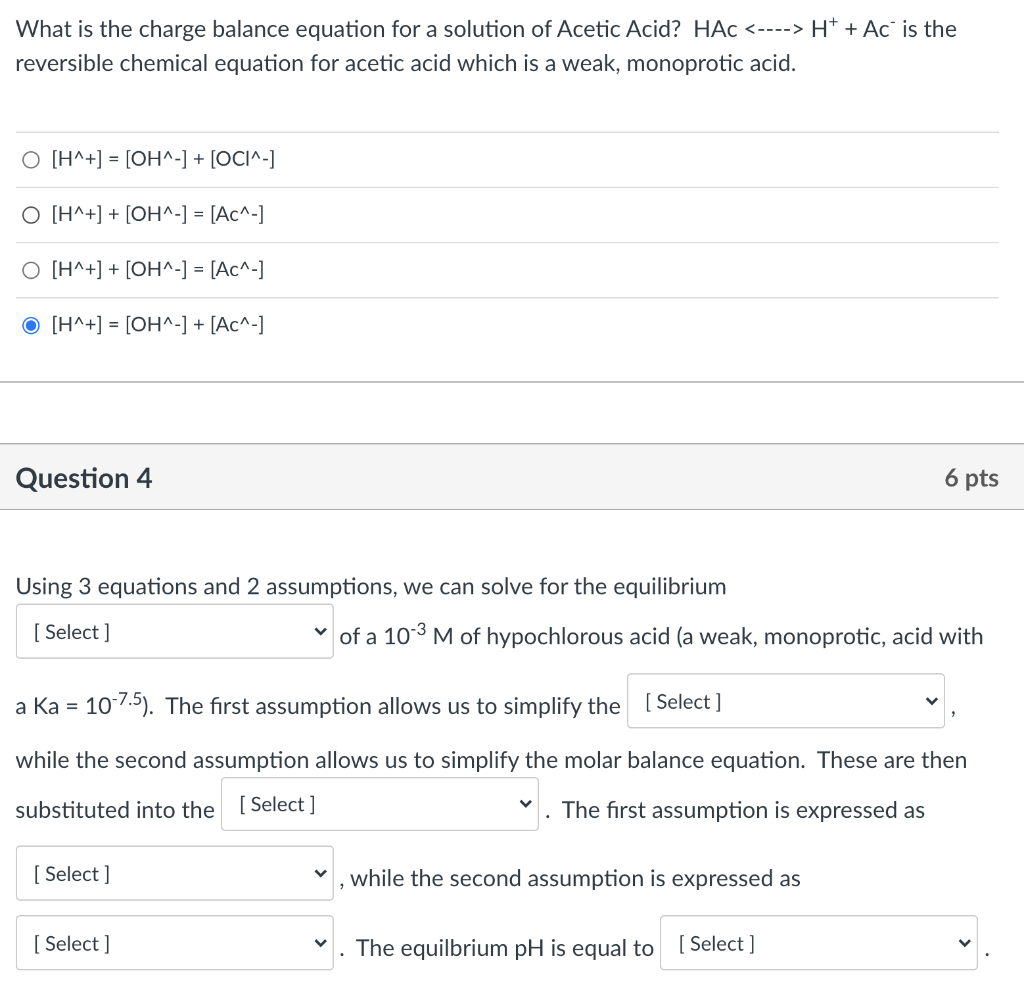Expand the chevron on the pH value dropdown
The height and width of the screenshot is (998, 1024).
pyautogui.click(x=963, y=942)
